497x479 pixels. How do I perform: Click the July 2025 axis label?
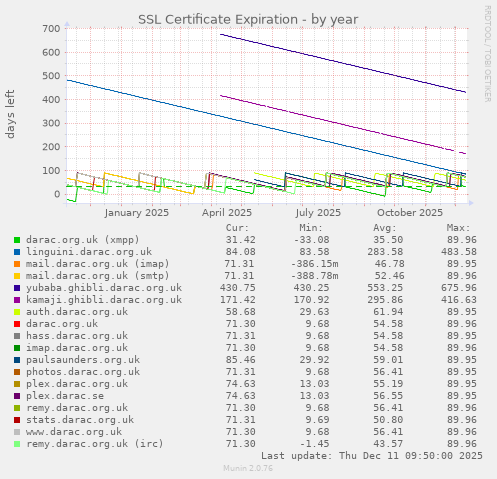(318, 213)
